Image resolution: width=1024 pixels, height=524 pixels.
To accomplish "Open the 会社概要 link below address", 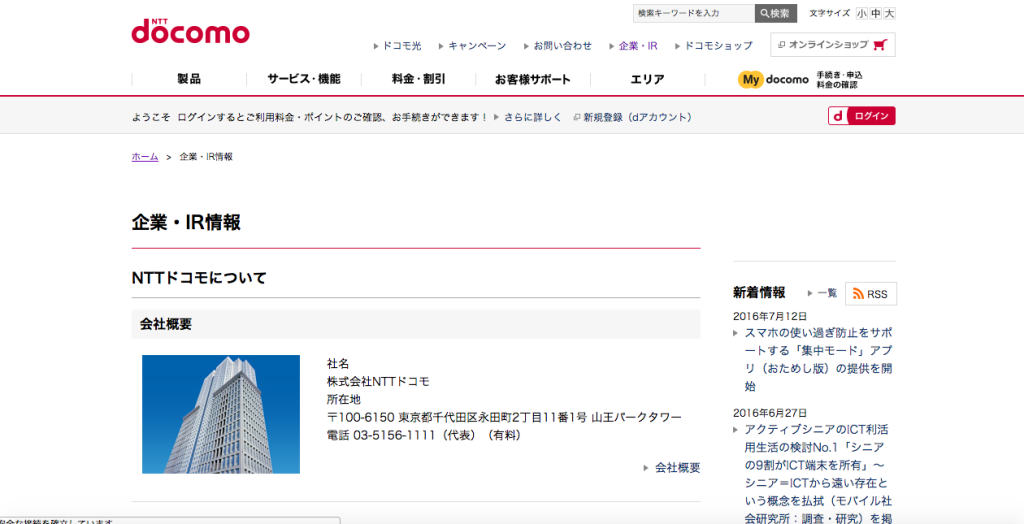I will click(x=677, y=467).
